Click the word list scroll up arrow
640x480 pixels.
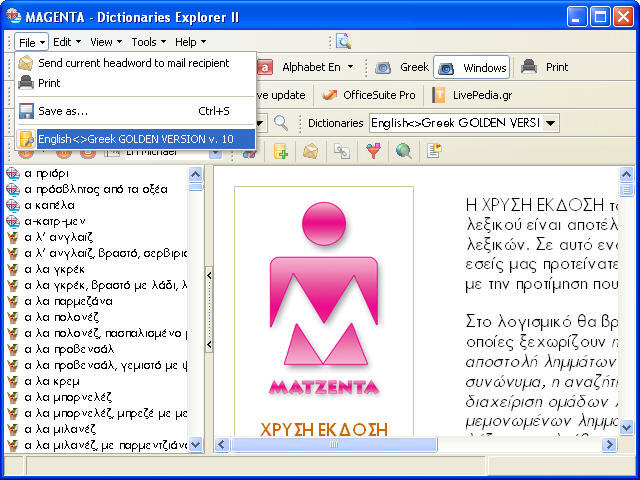[x=196, y=175]
